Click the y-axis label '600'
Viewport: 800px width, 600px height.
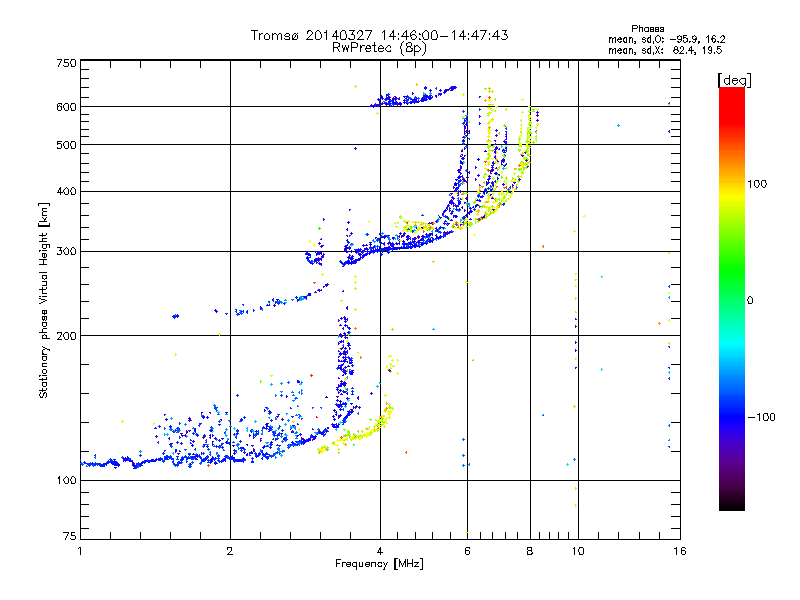pos(66,107)
